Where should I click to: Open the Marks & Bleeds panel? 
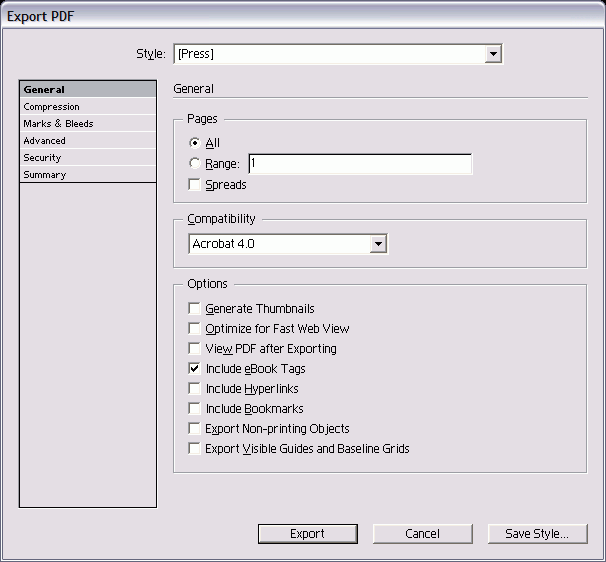pos(88,124)
